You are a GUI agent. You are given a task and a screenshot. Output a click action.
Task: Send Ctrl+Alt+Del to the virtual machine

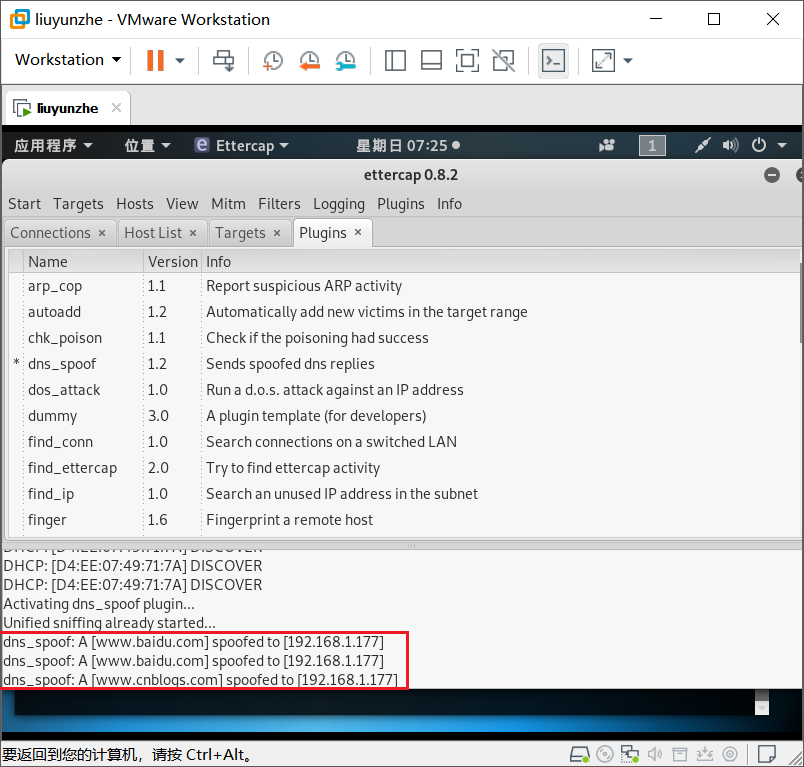tap(224, 60)
